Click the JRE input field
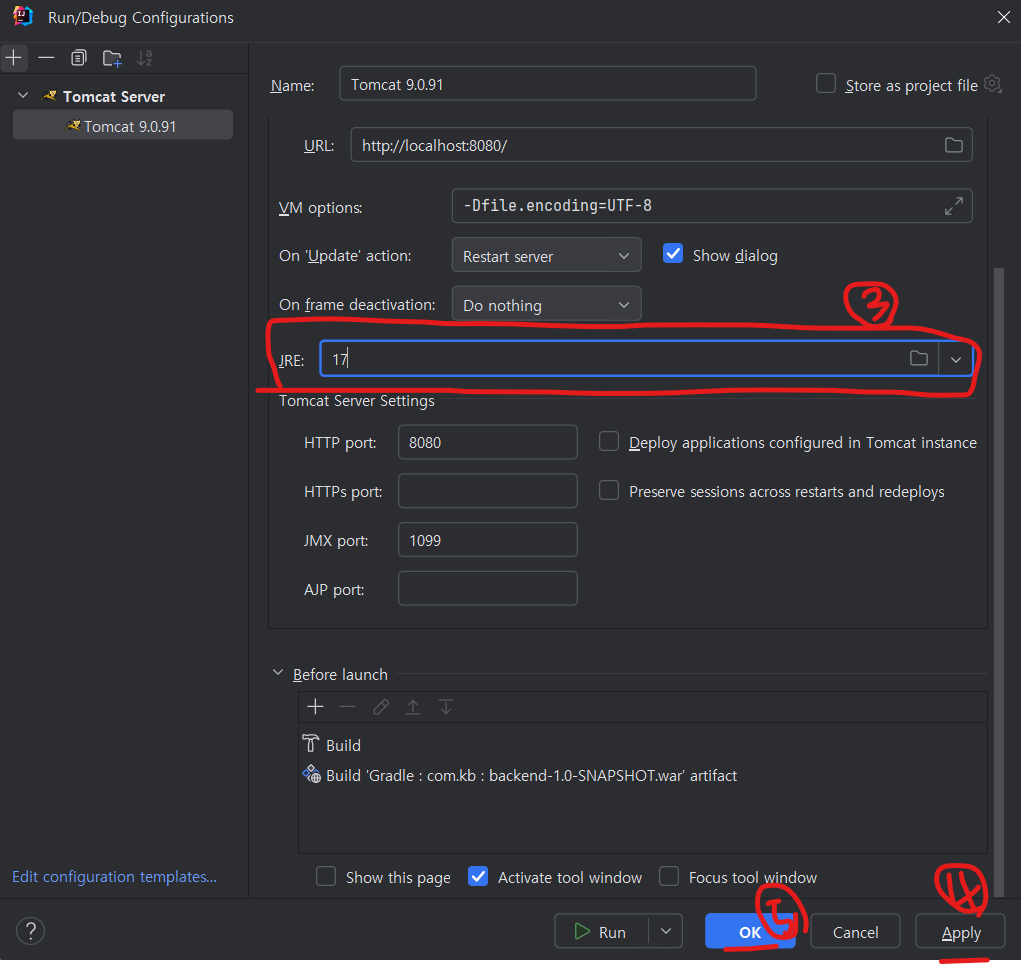Image resolution: width=1021 pixels, height=965 pixels. pyautogui.click(x=612, y=359)
